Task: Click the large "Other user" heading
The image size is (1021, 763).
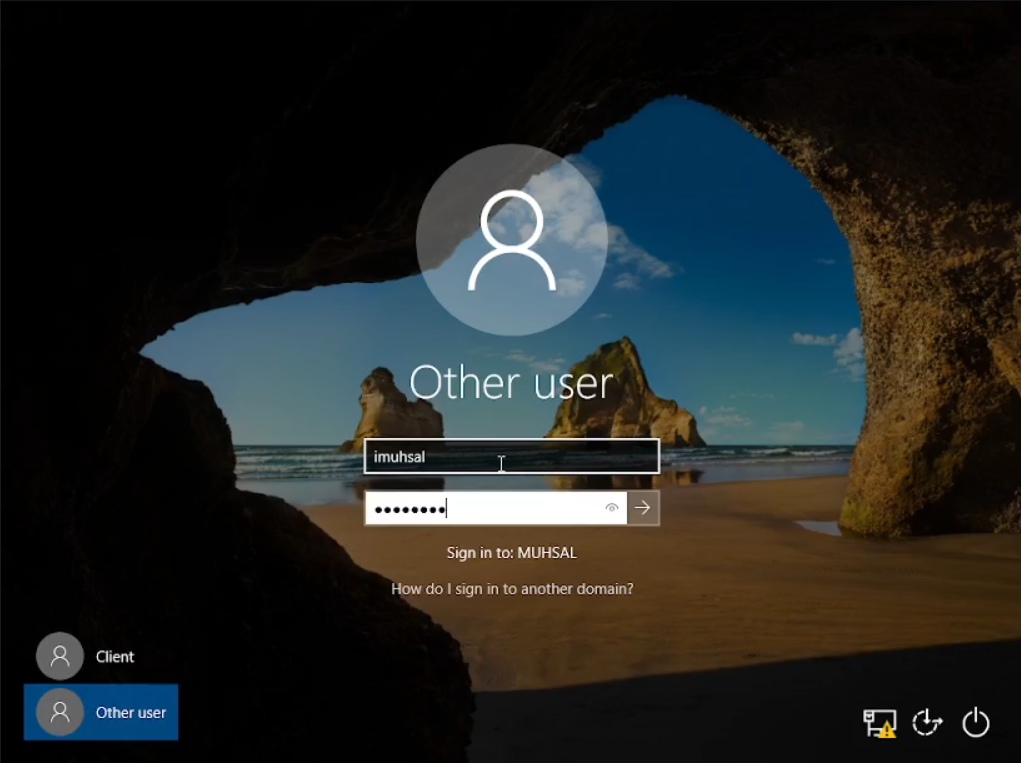Action: pos(511,383)
